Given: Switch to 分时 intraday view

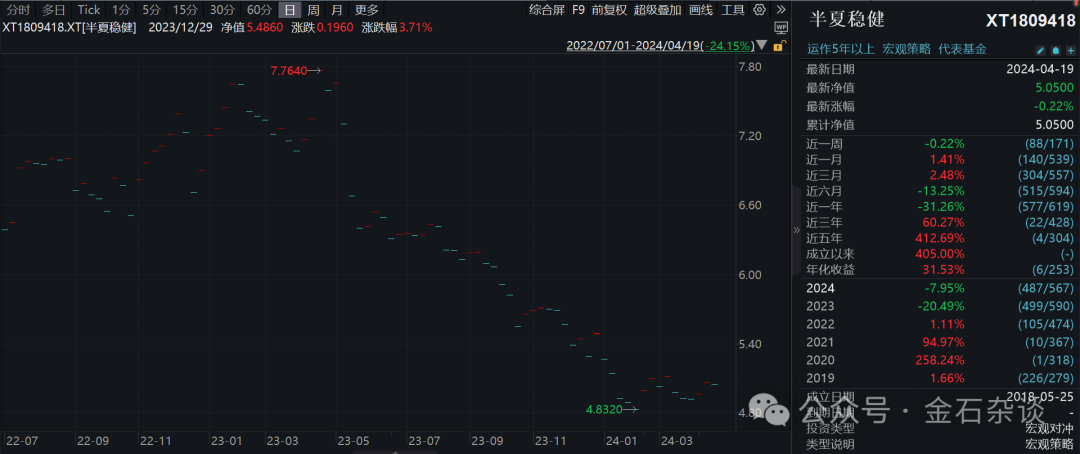Looking at the screenshot, I should coord(19,10).
